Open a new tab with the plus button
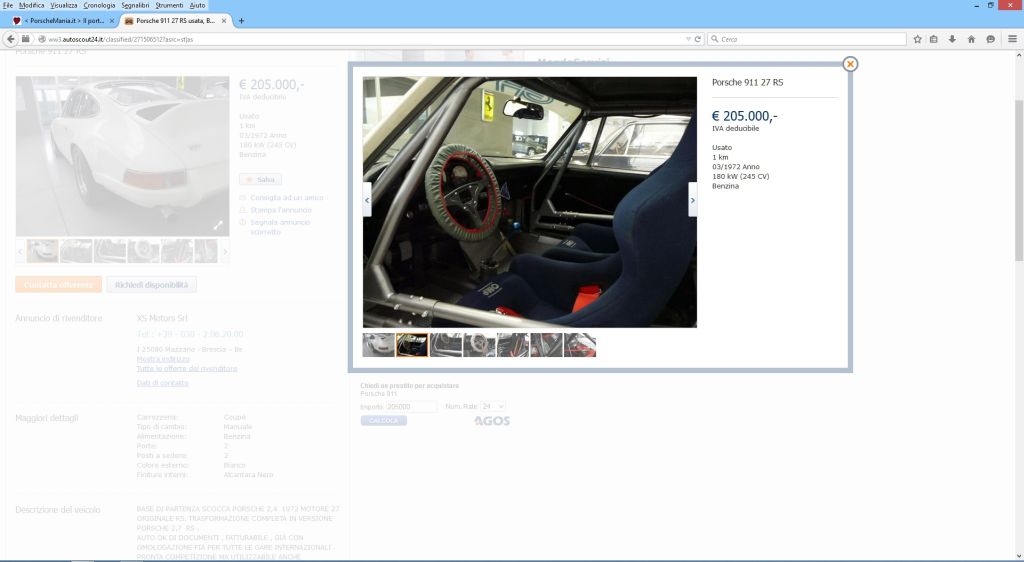Image resolution: width=1024 pixels, height=562 pixels. 241,21
